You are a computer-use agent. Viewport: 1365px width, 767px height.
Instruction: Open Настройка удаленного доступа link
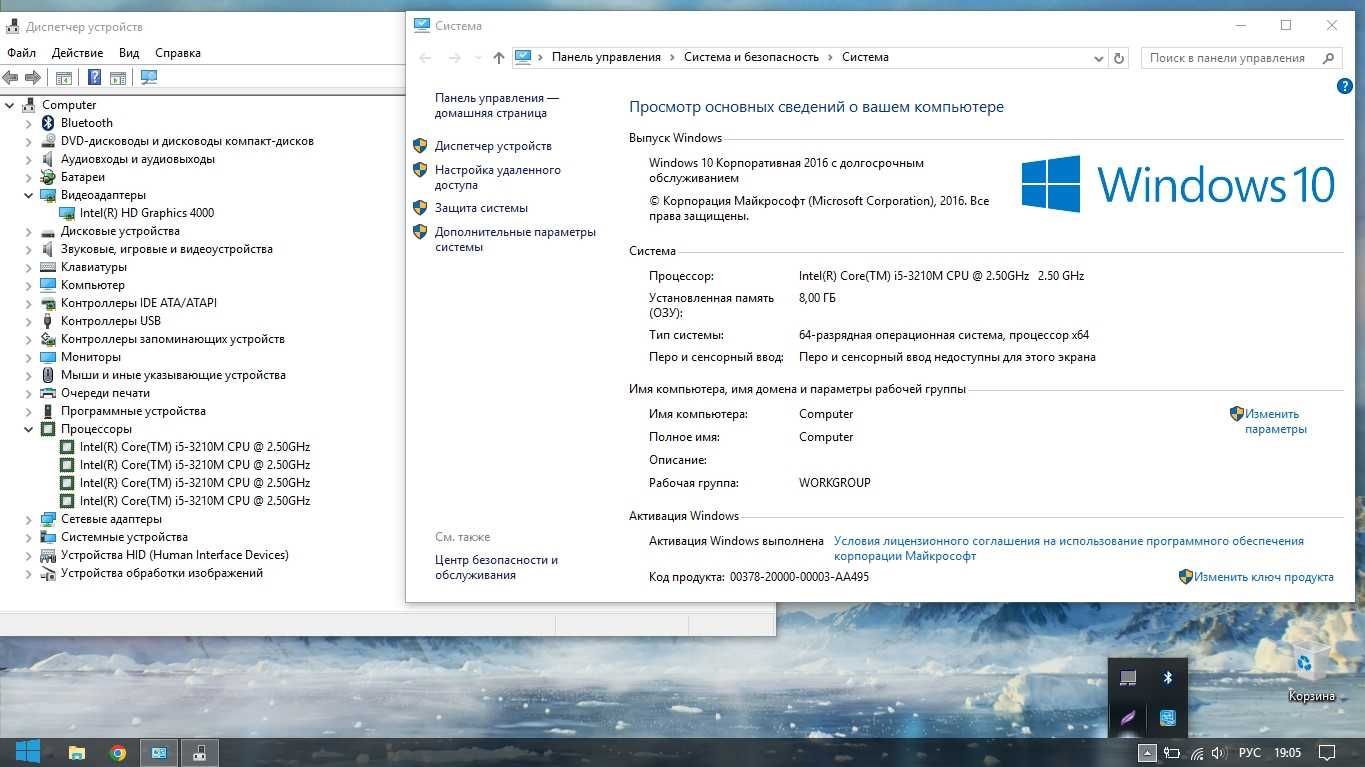click(497, 177)
